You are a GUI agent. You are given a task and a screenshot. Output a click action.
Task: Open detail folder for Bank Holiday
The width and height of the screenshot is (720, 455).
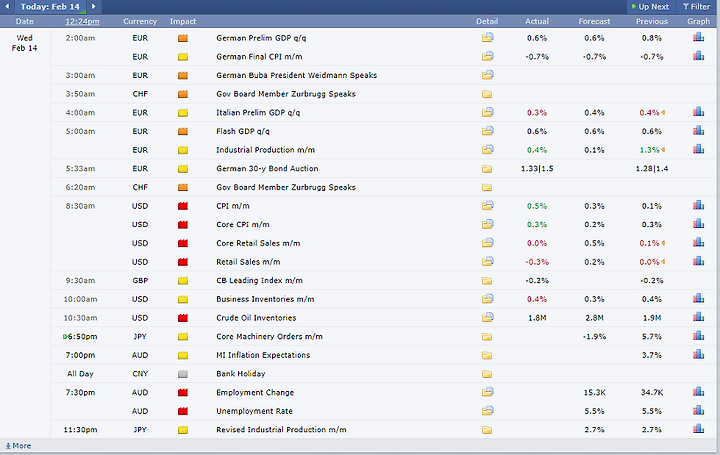487,374
